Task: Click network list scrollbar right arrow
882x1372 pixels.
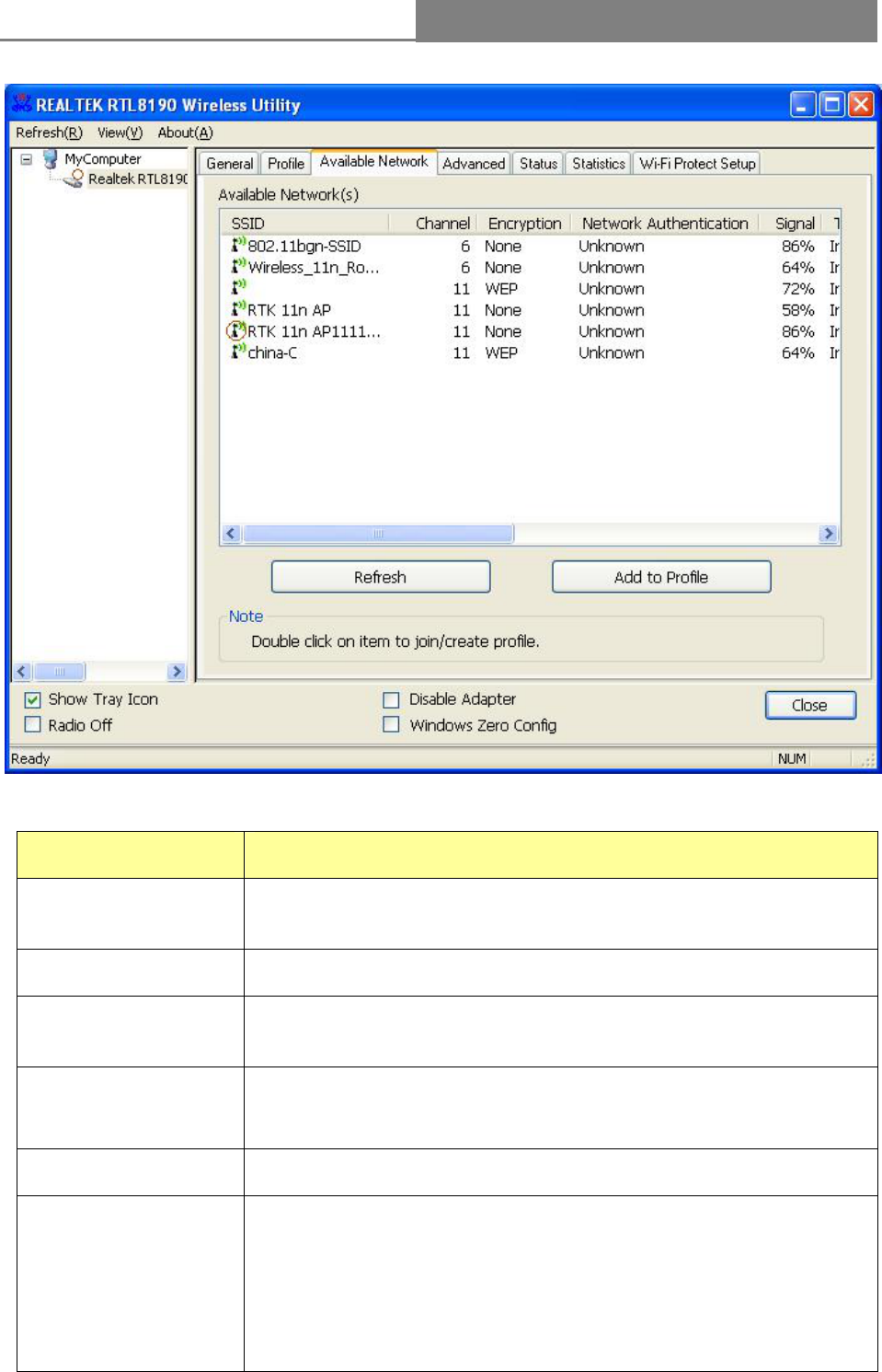Action: coord(829,534)
